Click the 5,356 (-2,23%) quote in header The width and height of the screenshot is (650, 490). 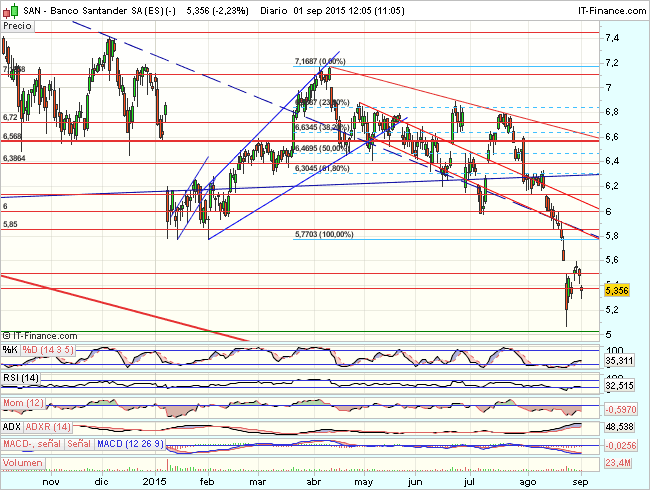[218, 11]
